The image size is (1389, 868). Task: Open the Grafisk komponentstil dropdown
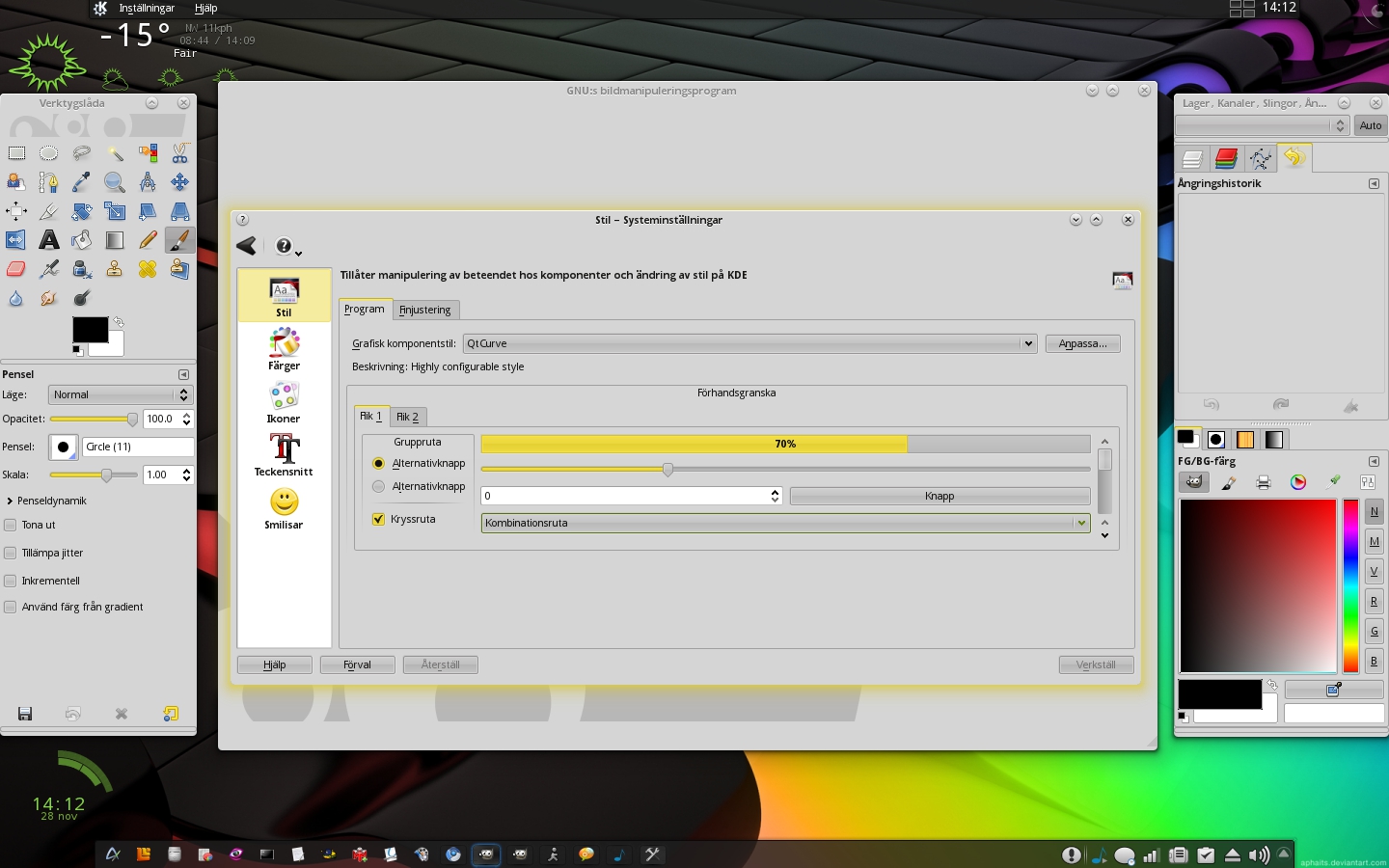click(x=749, y=343)
